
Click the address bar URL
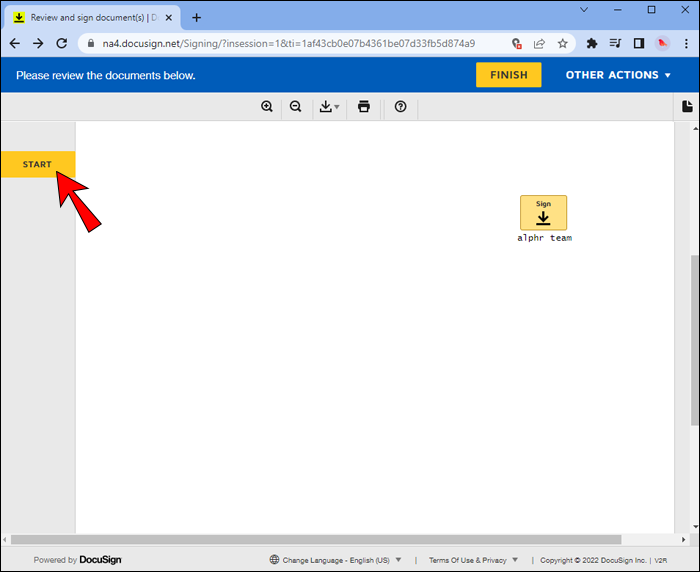[x=288, y=43]
